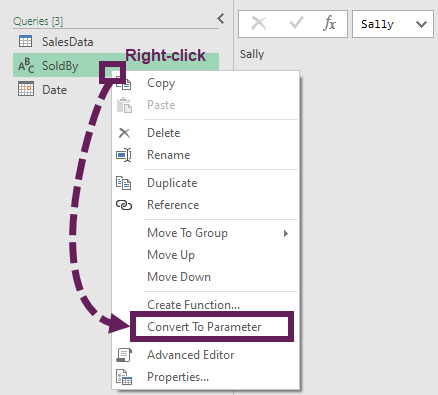Click the ABC text type icon beside SoldBy
438x395 pixels.
click(x=26, y=65)
